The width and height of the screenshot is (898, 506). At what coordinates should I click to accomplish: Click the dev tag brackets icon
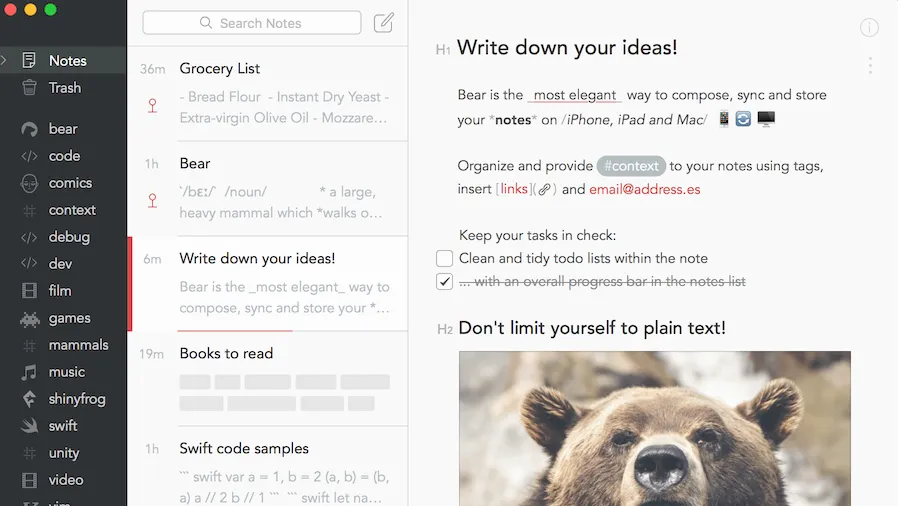pos(29,263)
